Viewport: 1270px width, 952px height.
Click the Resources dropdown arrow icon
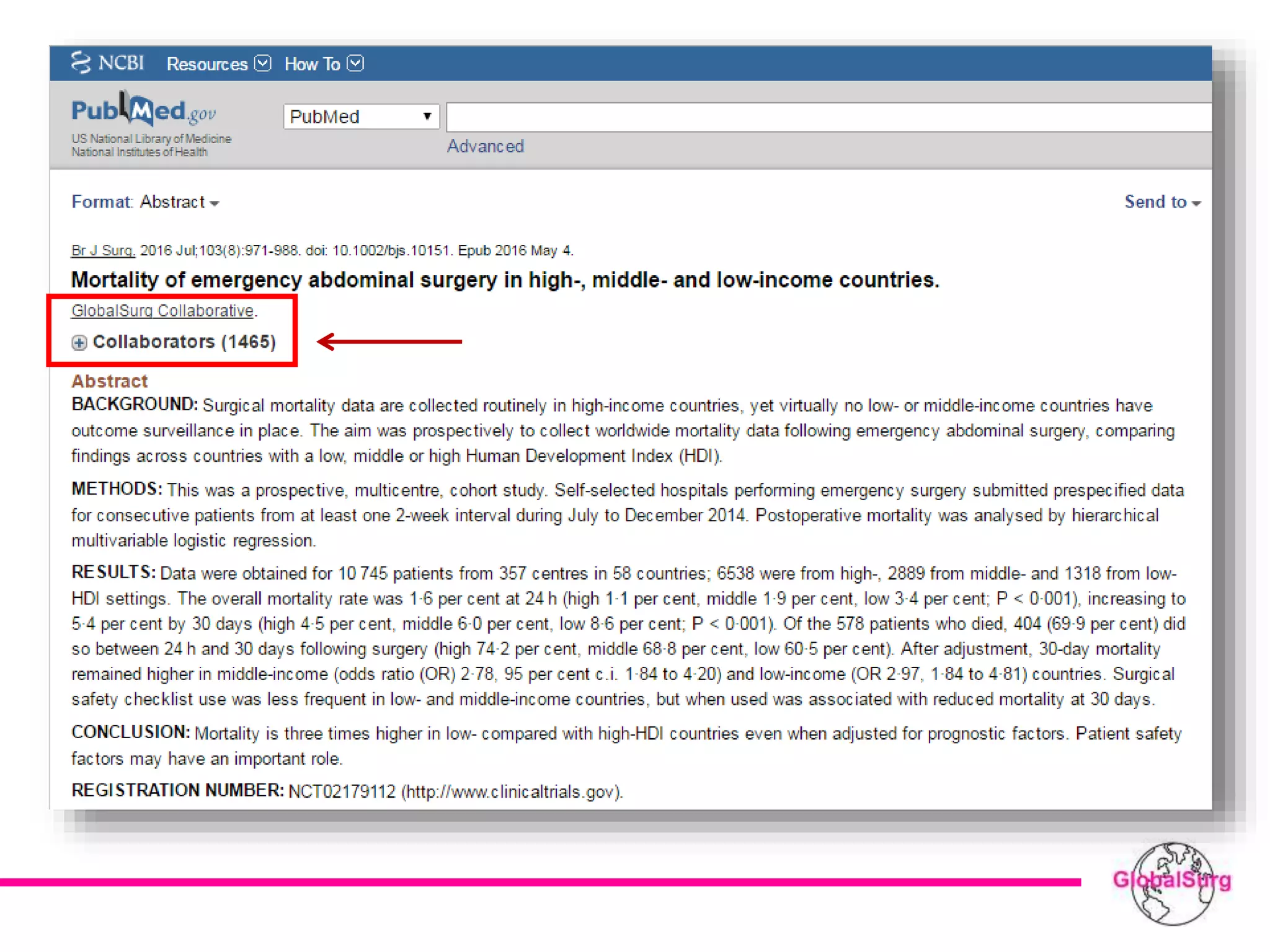[264, 63]
